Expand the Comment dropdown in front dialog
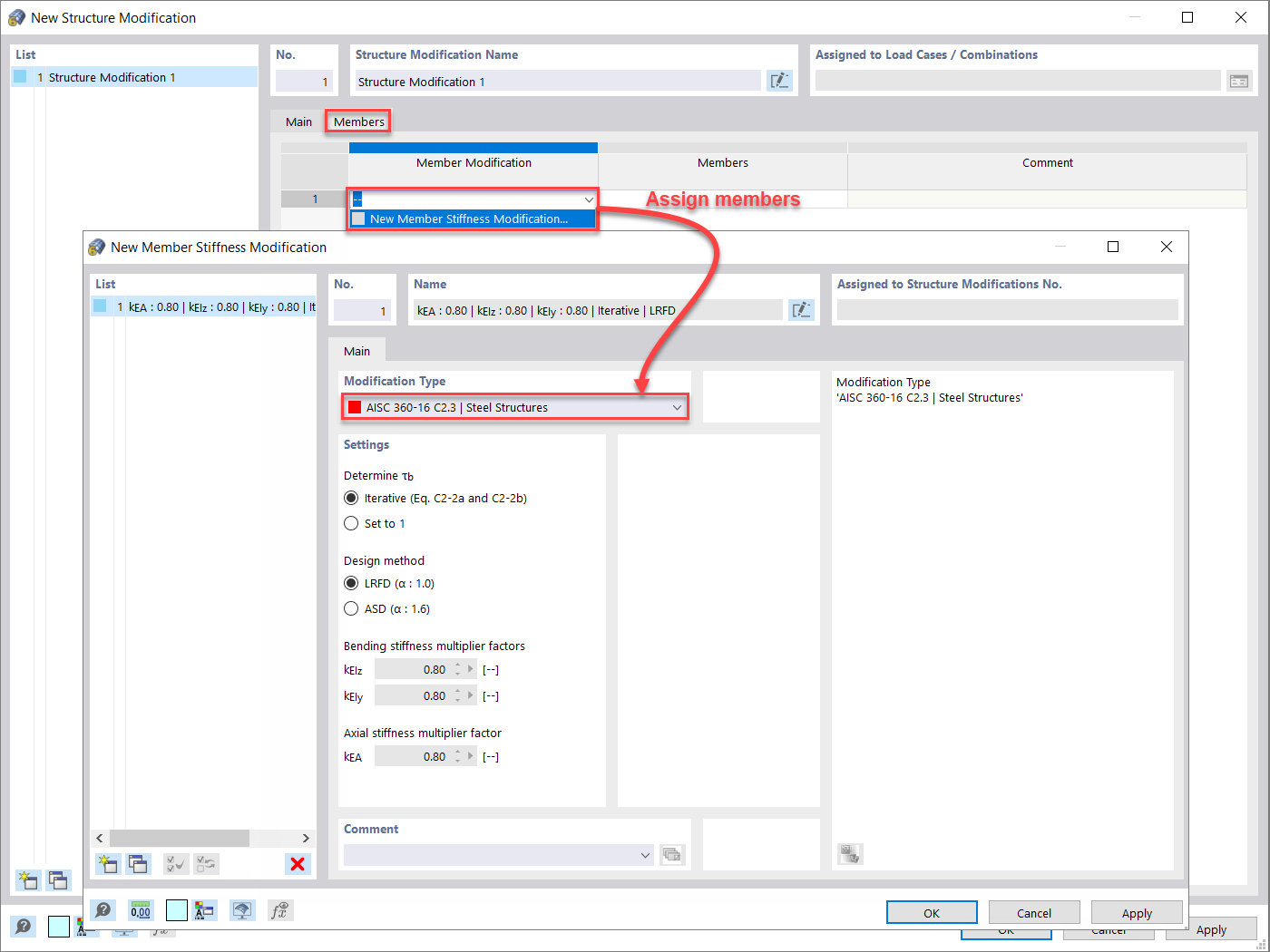 point(645,854)
